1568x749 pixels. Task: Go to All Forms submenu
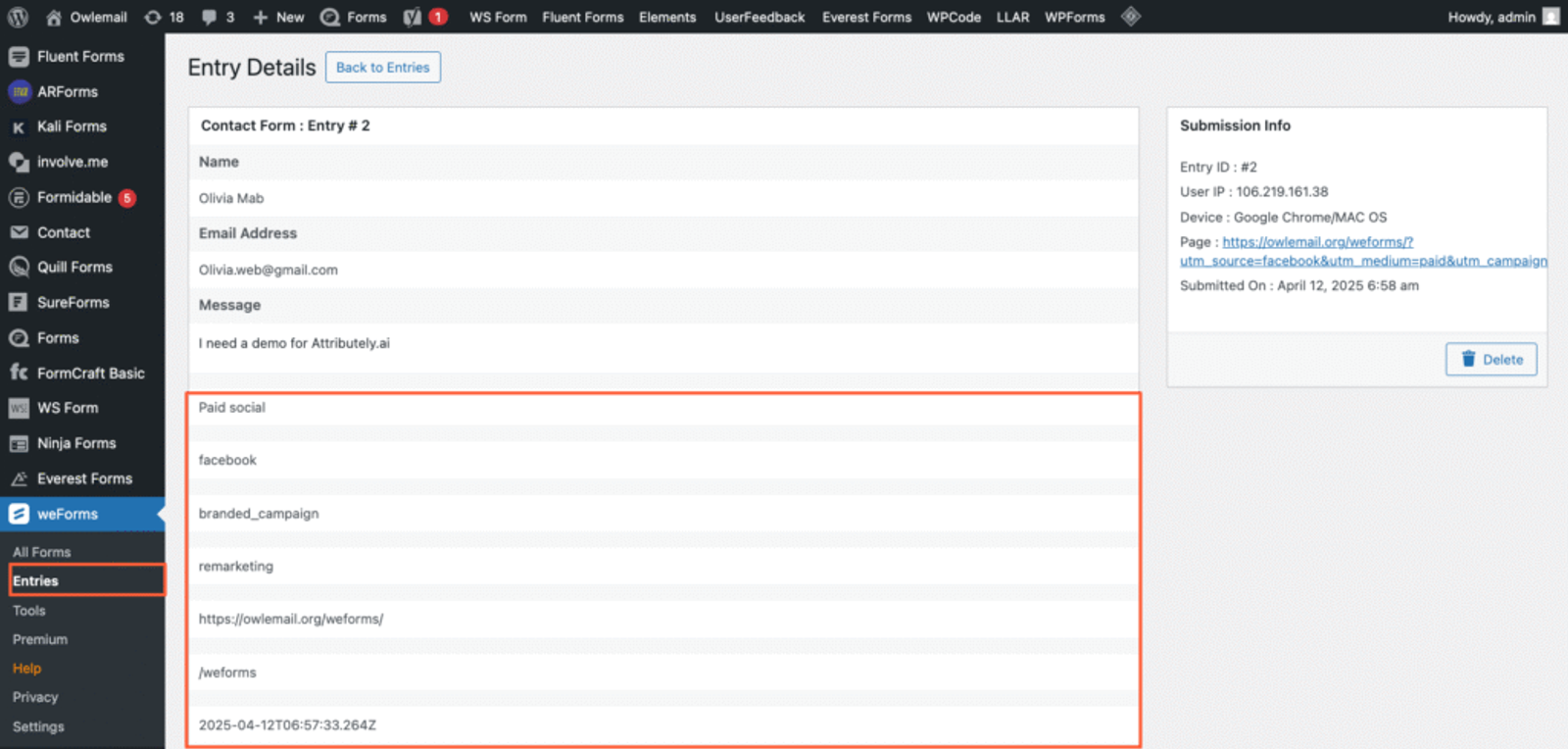point(42,552)
